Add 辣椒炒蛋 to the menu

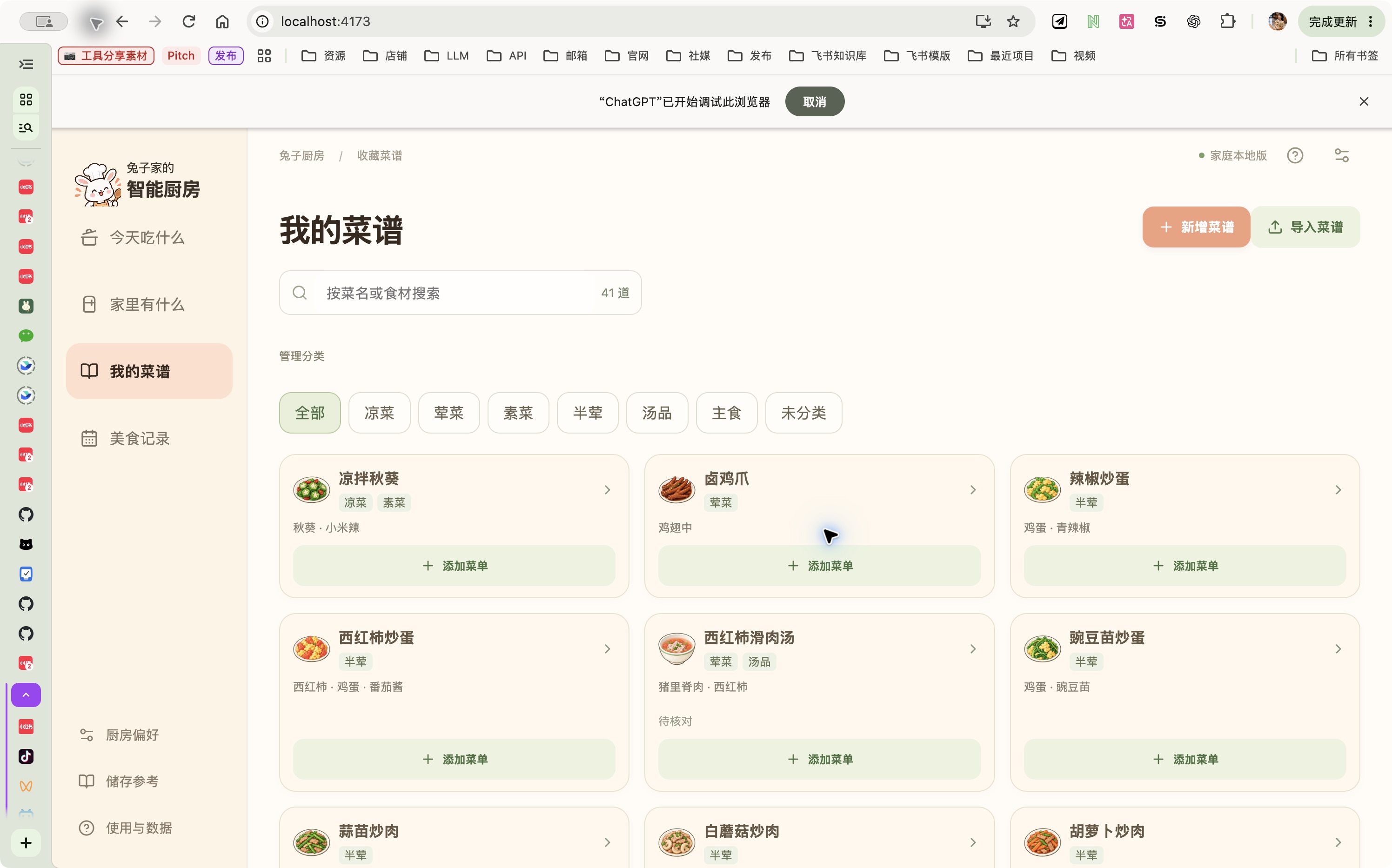coord(1185,566)
